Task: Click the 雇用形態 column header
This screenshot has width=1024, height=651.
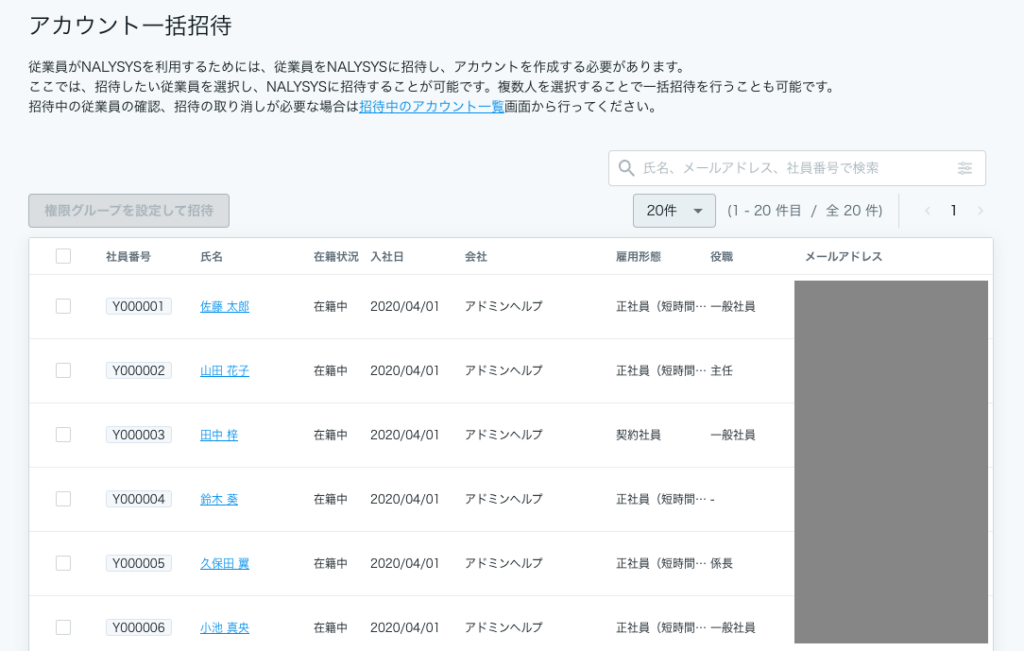Action: [638, 257]
